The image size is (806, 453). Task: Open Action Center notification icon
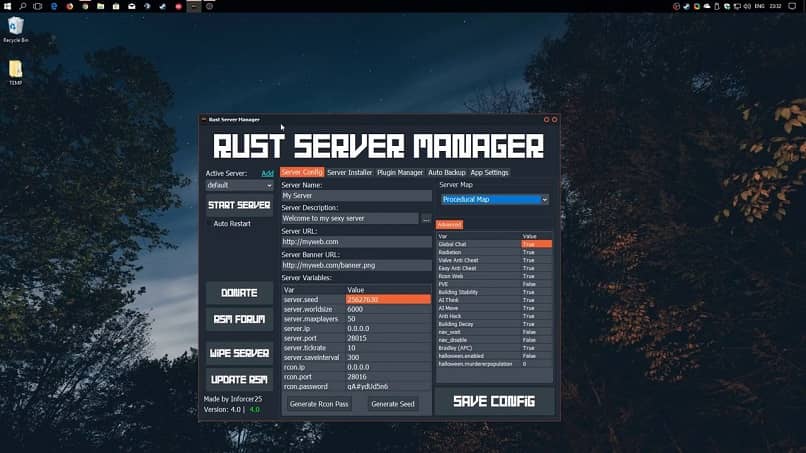pyautogui.click(x=792, y=6)
